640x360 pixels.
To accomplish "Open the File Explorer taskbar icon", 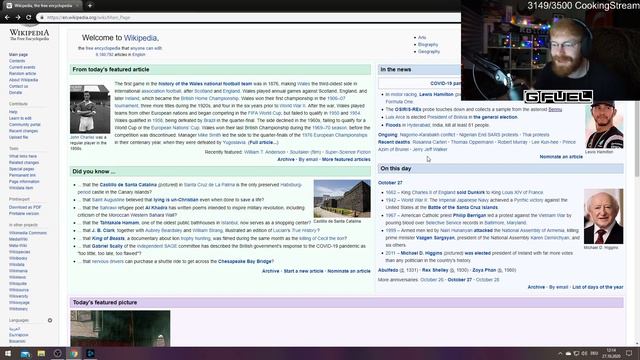I will [x=41, y=353].
